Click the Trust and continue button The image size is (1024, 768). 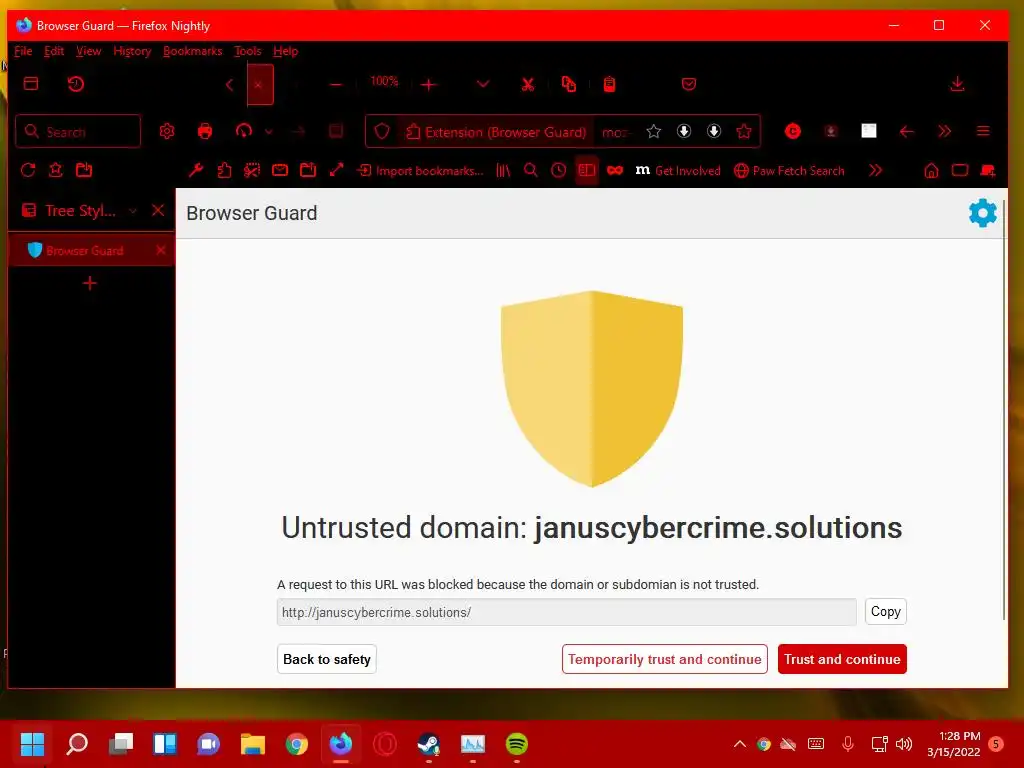pyautogui.click(x=842, y=659)
